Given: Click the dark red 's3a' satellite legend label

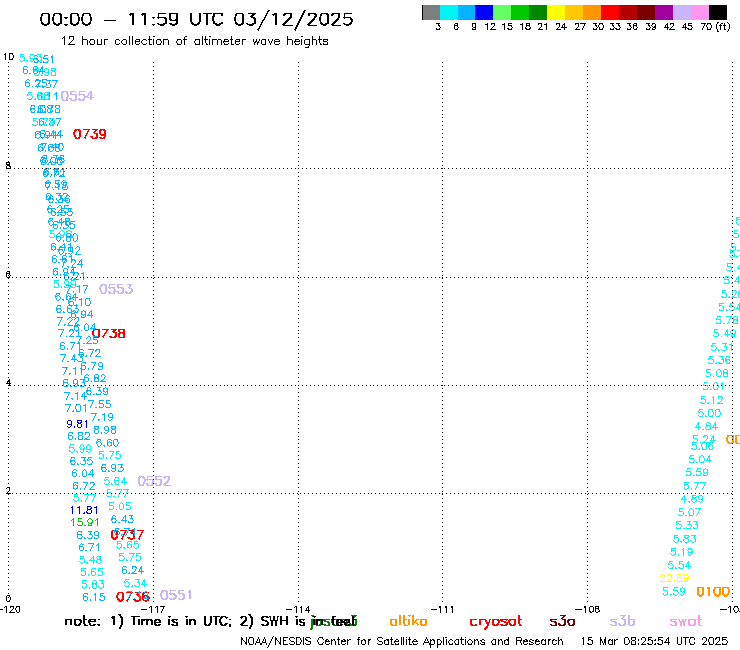Looking at the screenshot, I should 563,621.
